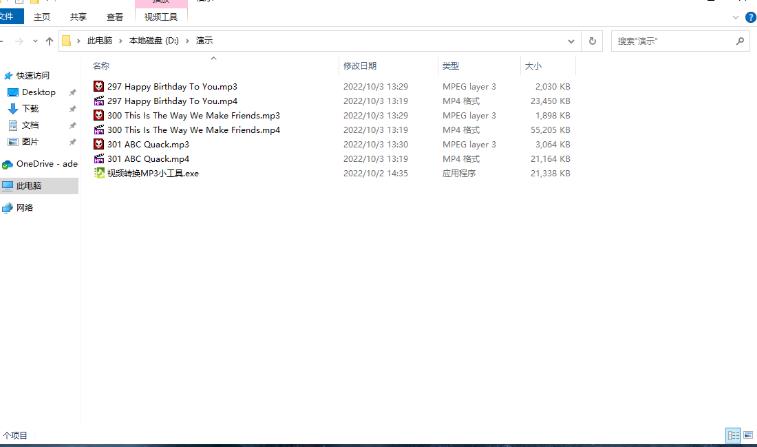Click the help question mark icon
The width and height of the screenshot is (757, 447).
[x=750, y=17]
